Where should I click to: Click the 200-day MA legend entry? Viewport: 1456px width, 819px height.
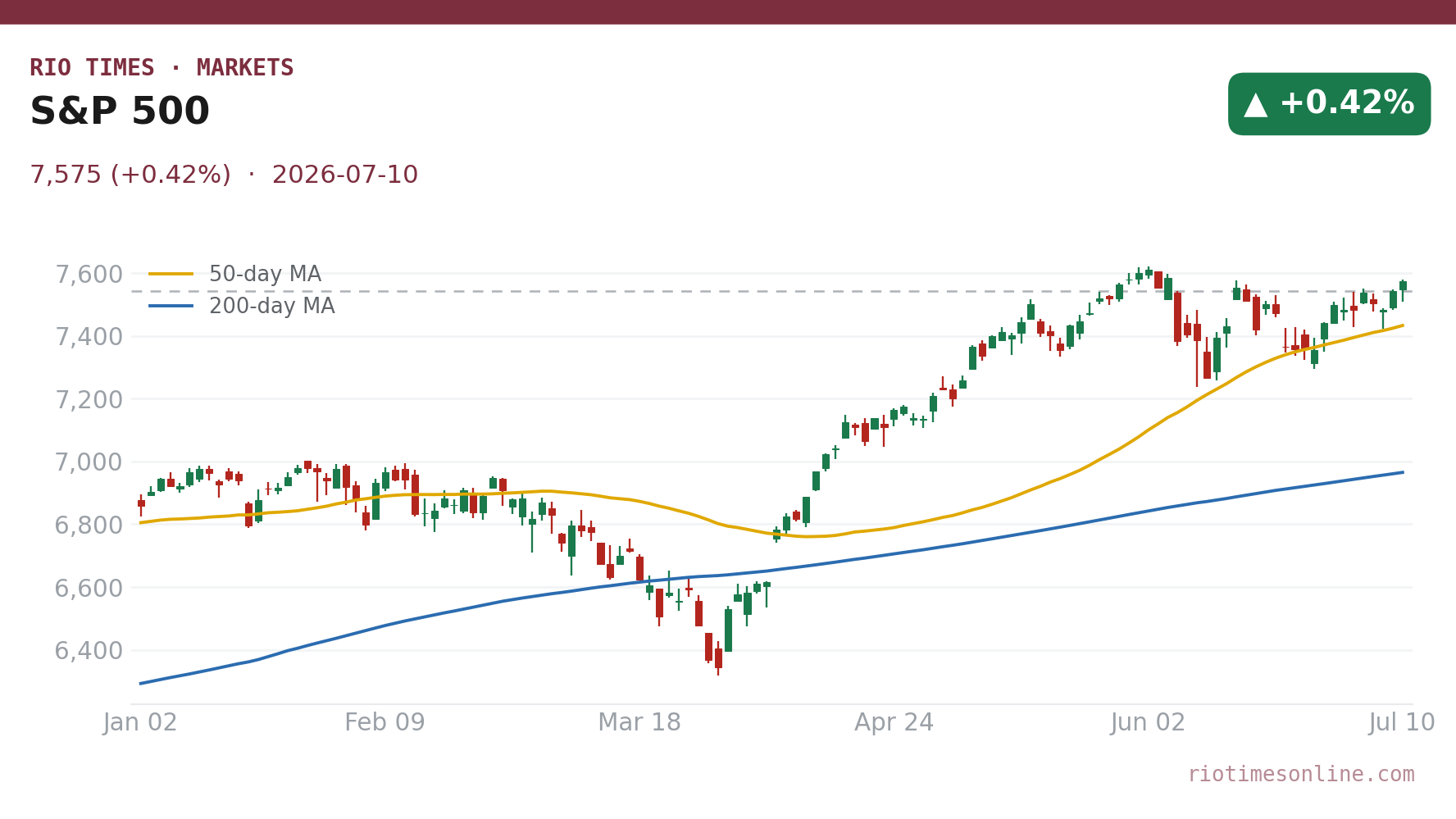coord(242,307)
